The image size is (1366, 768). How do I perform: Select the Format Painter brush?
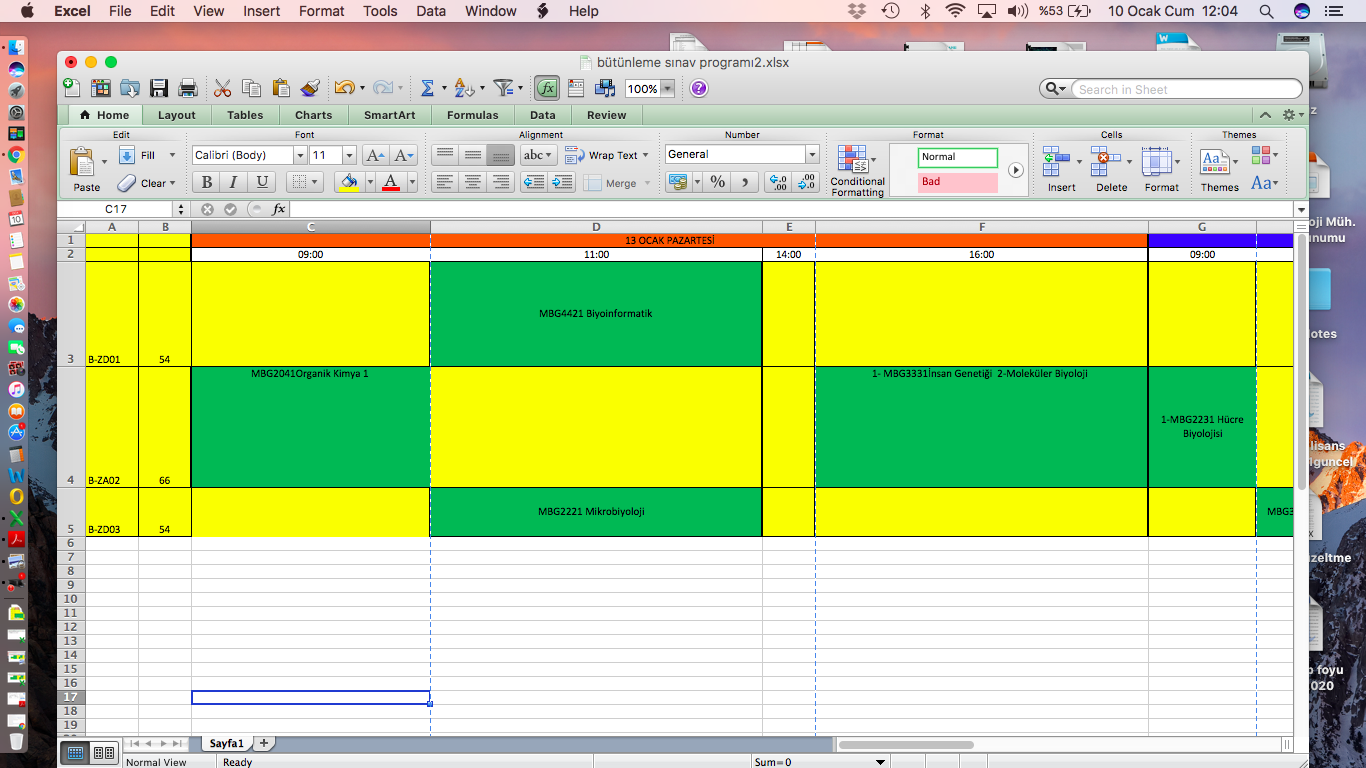point(310,88)
